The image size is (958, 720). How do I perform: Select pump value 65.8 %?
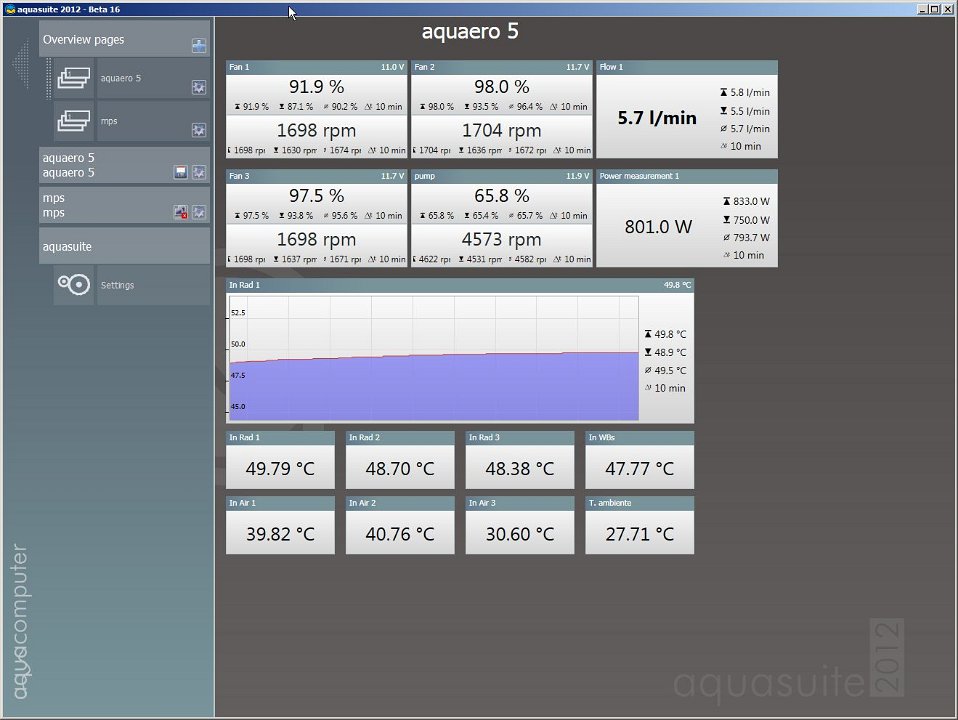coord(502,196)
